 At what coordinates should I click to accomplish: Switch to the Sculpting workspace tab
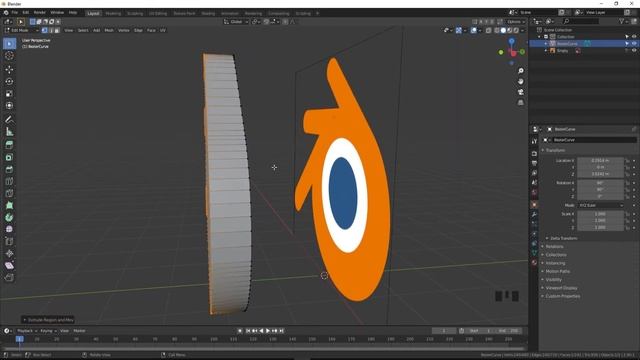(135, 13)
